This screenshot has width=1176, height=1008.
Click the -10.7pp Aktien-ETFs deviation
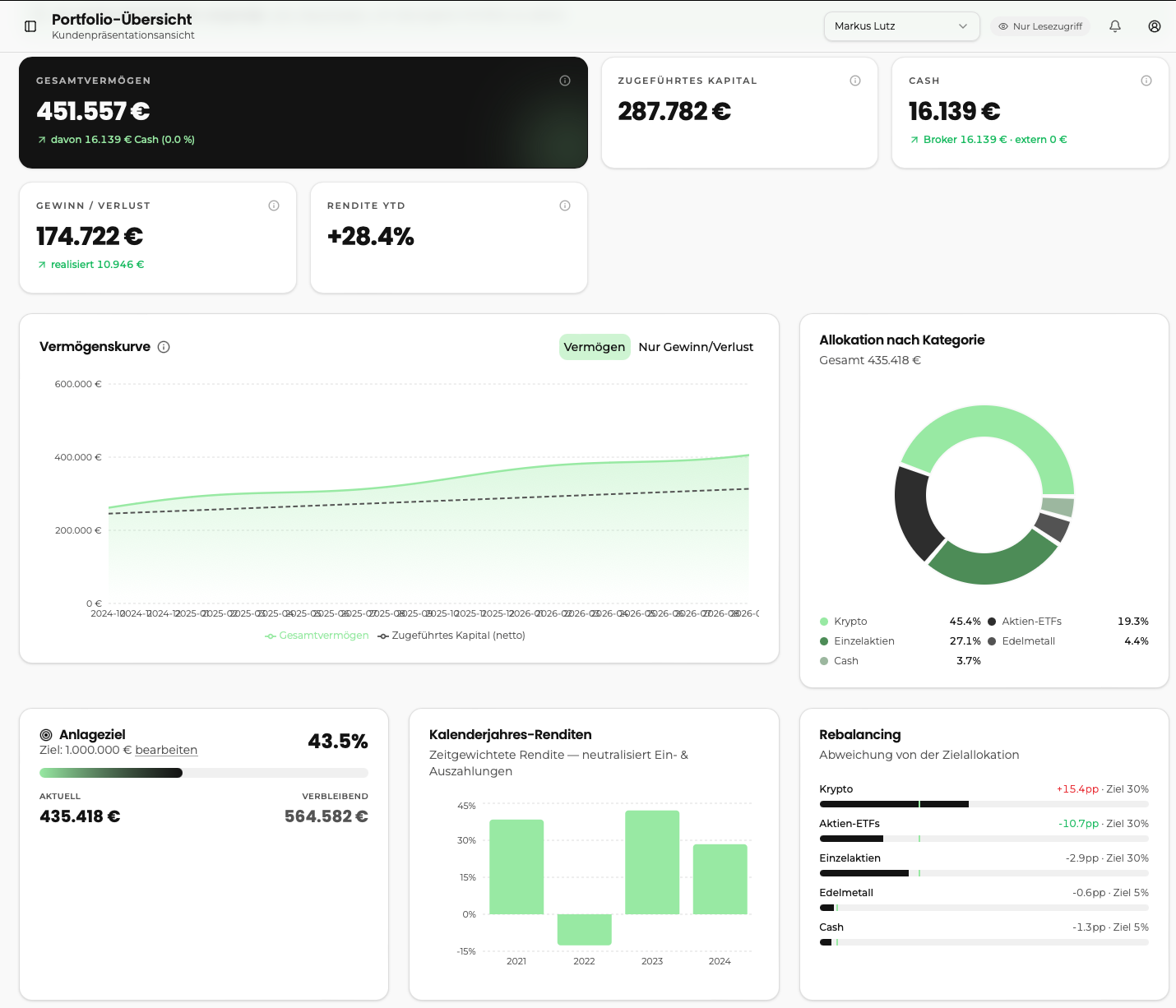coord(1079,824)
